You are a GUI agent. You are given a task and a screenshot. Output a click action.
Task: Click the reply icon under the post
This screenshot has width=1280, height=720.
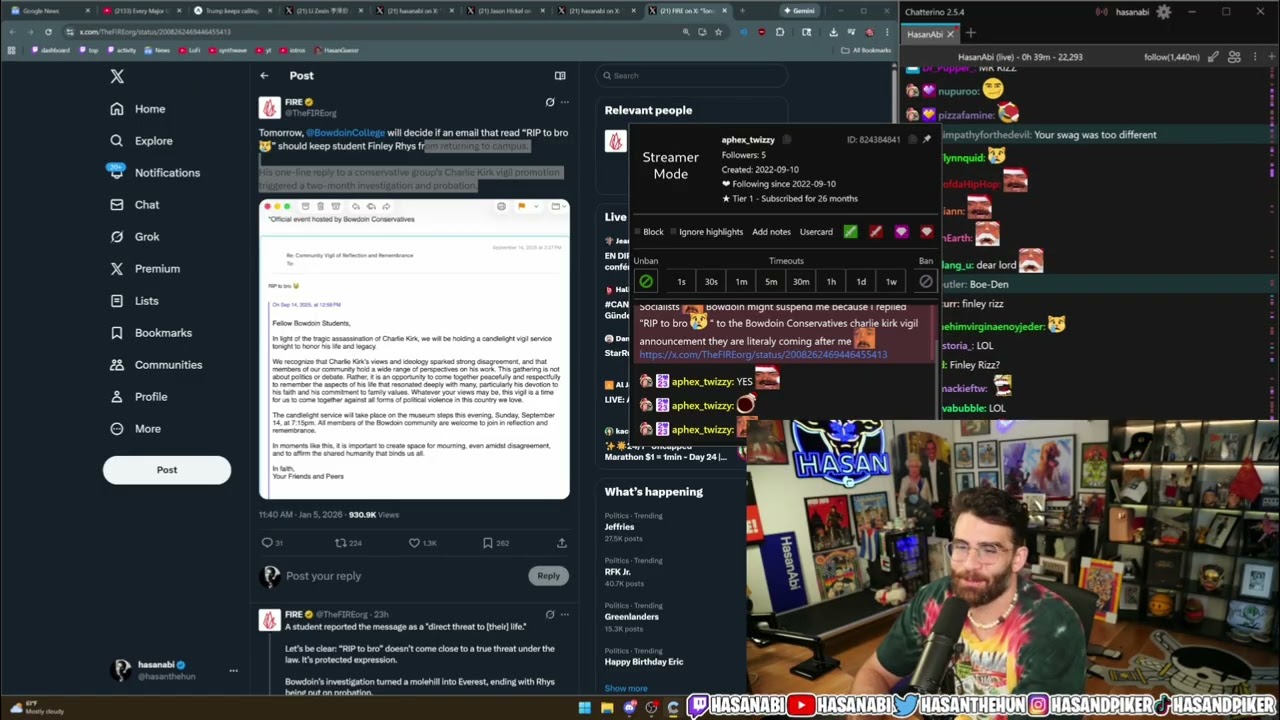tap(267, 543)
